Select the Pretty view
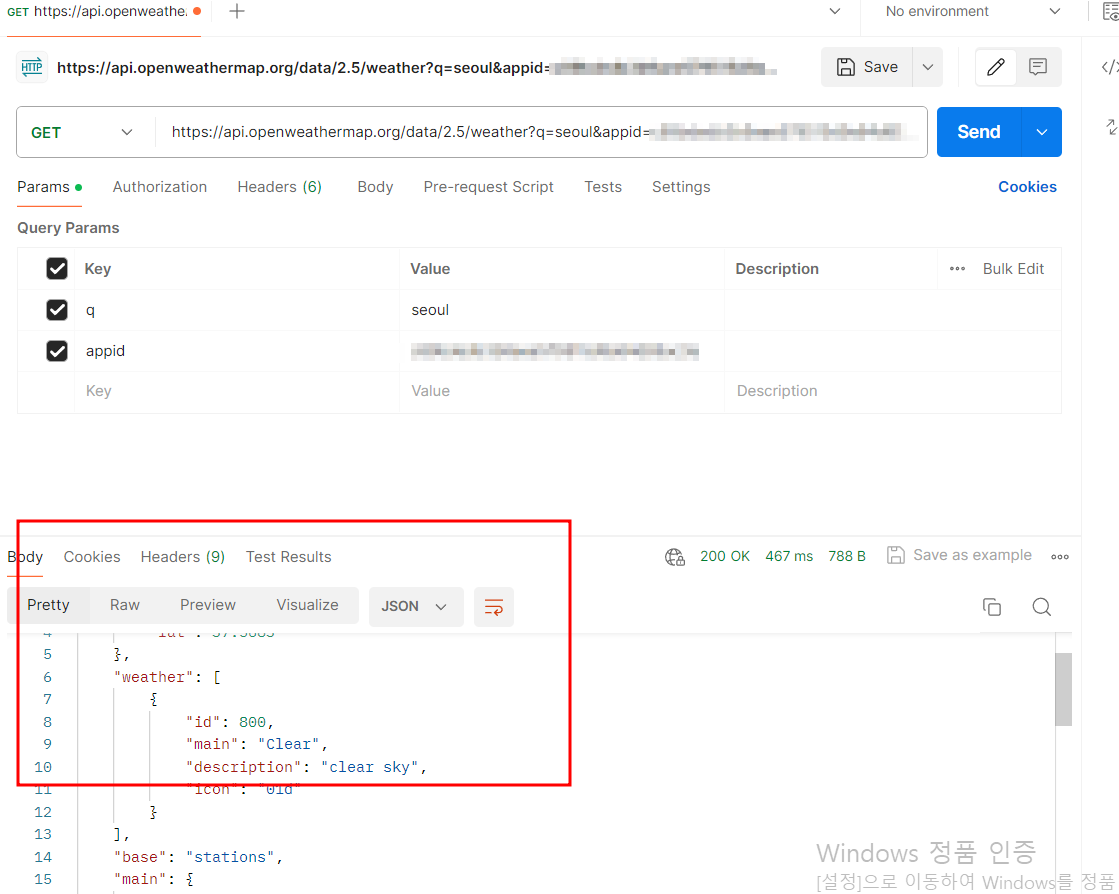The height and width of the screenshot is (894, 1119). [x=49, y=605]
